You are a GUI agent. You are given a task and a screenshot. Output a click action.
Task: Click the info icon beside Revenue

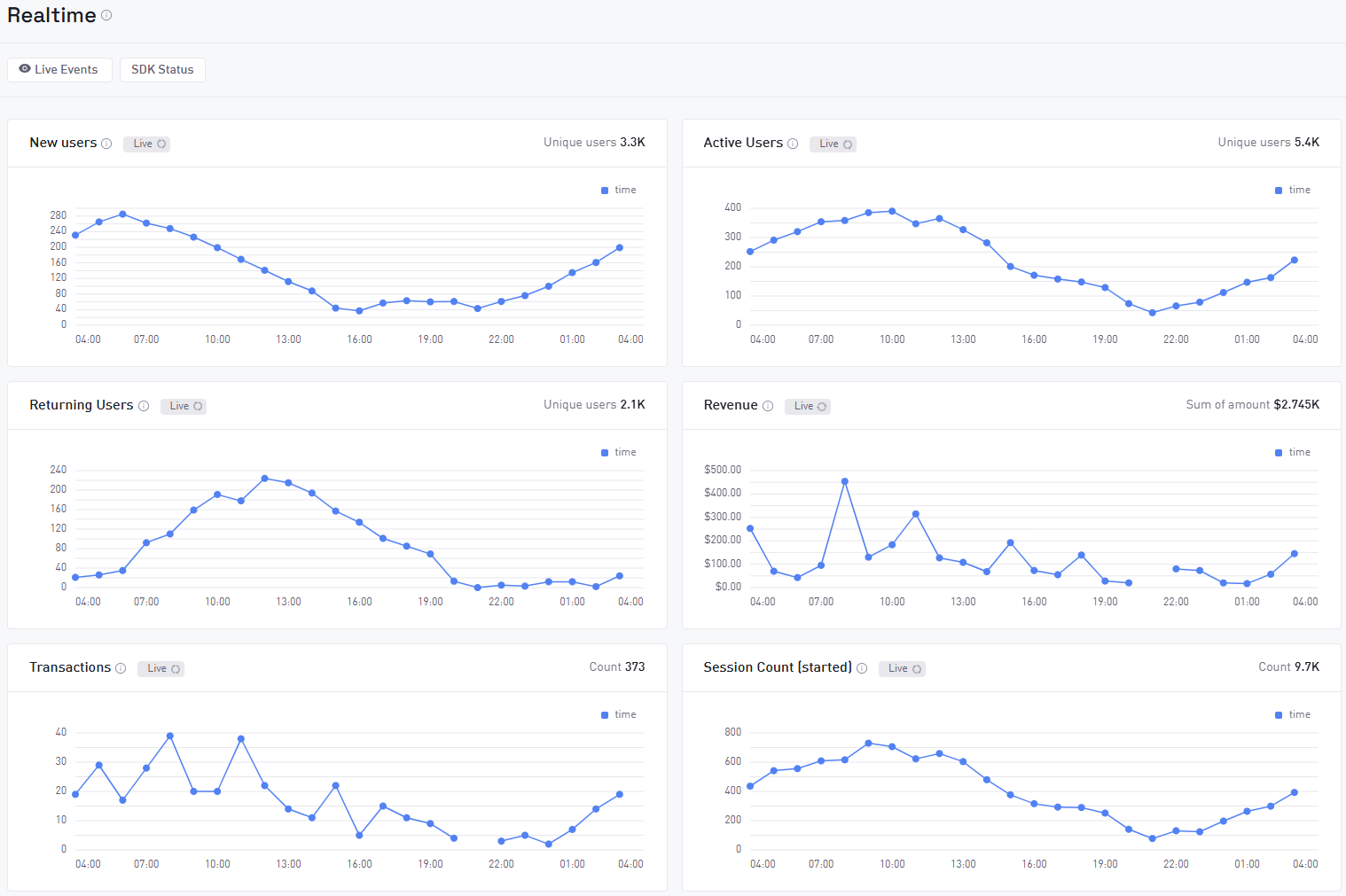click(x=768, y=406)
